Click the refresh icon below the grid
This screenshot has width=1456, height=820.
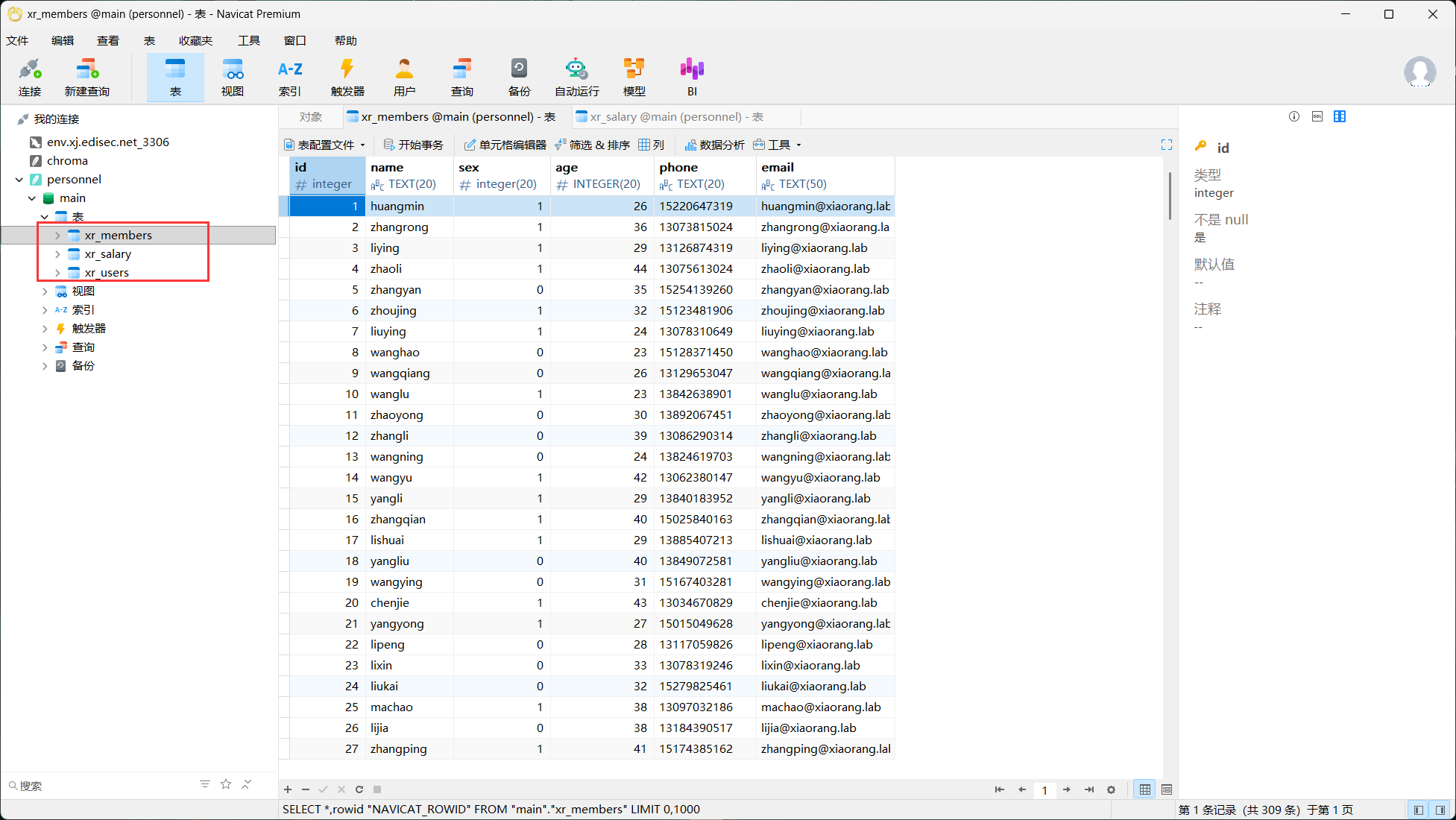pyautogui.click(x=359, y=789)
